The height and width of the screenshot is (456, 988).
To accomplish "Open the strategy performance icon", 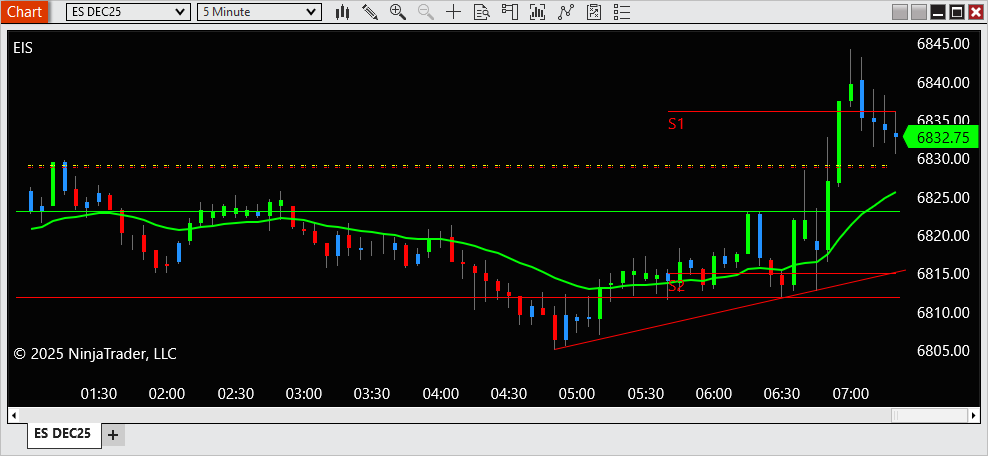I will pyautogui.click(x=594, y=11).
